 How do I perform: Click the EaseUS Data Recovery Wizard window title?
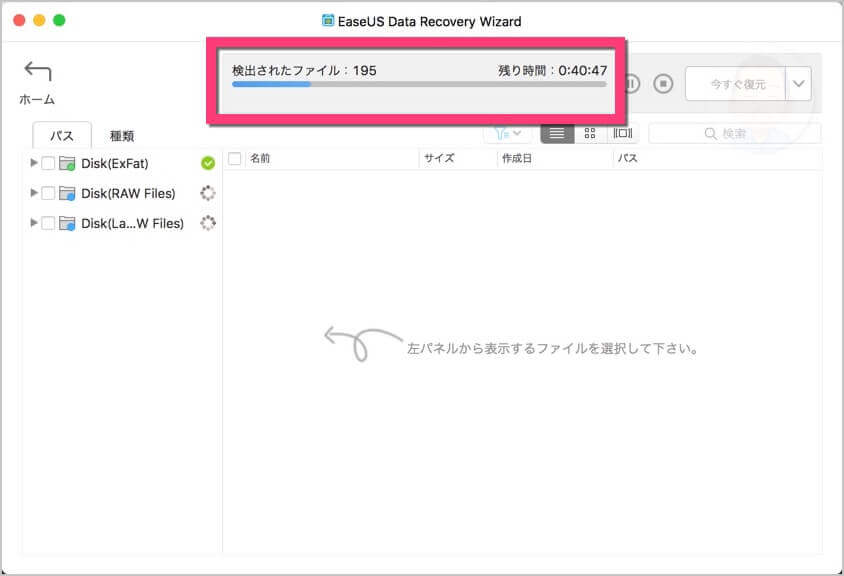430,22
